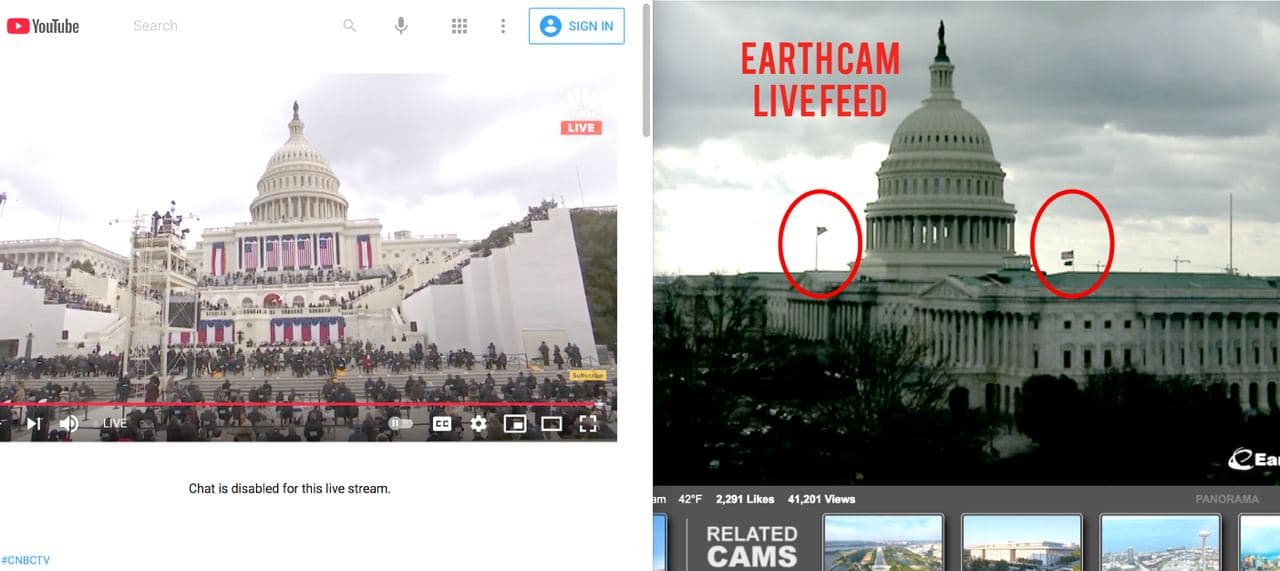The height and width of the screenshot is (571, 1280).
Task: Open the YouTube home logo
Action: coord(43,26)
